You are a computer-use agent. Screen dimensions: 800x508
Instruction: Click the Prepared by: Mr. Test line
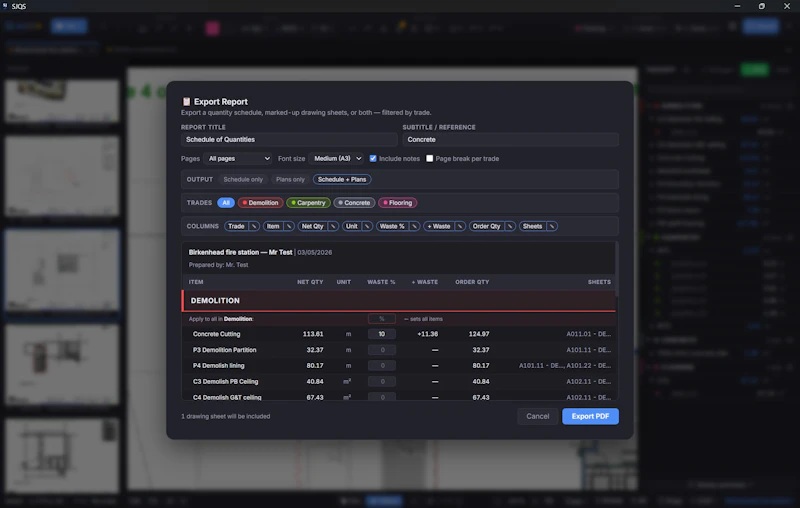point(218,265)
